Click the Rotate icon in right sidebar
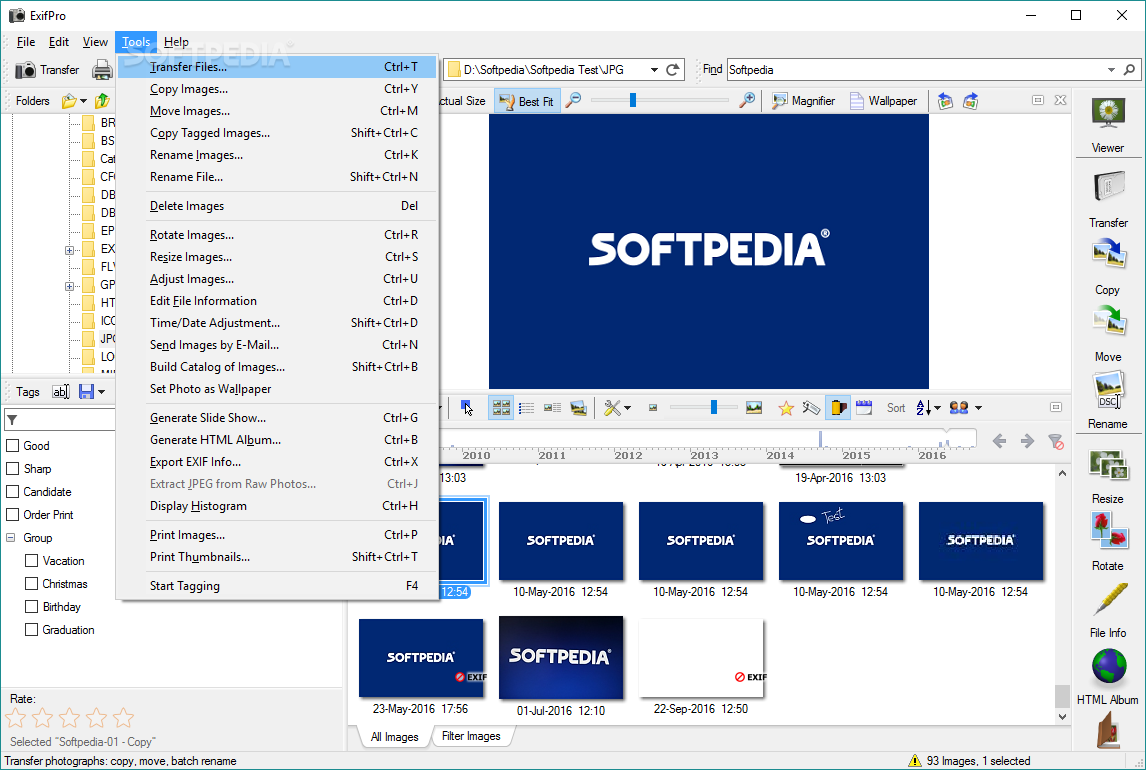 click(x=1108, y=530)
